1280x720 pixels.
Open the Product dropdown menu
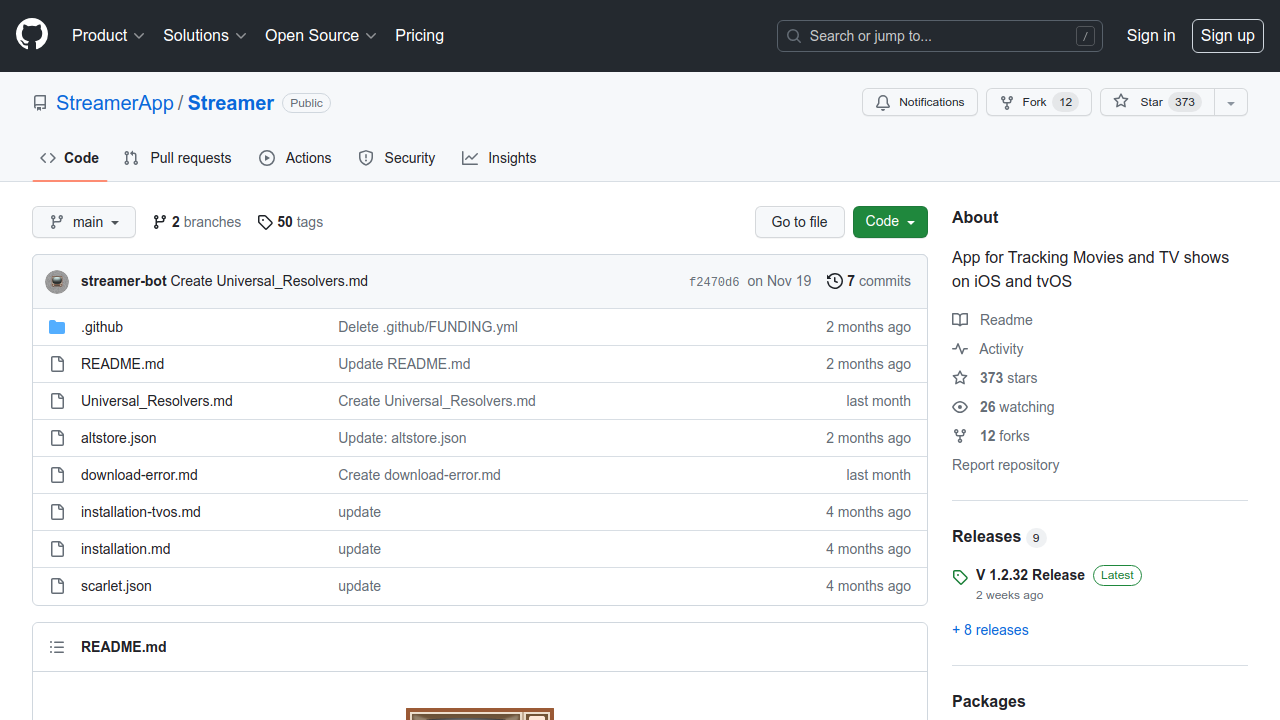pyautogui.click(x=108, y=35)
